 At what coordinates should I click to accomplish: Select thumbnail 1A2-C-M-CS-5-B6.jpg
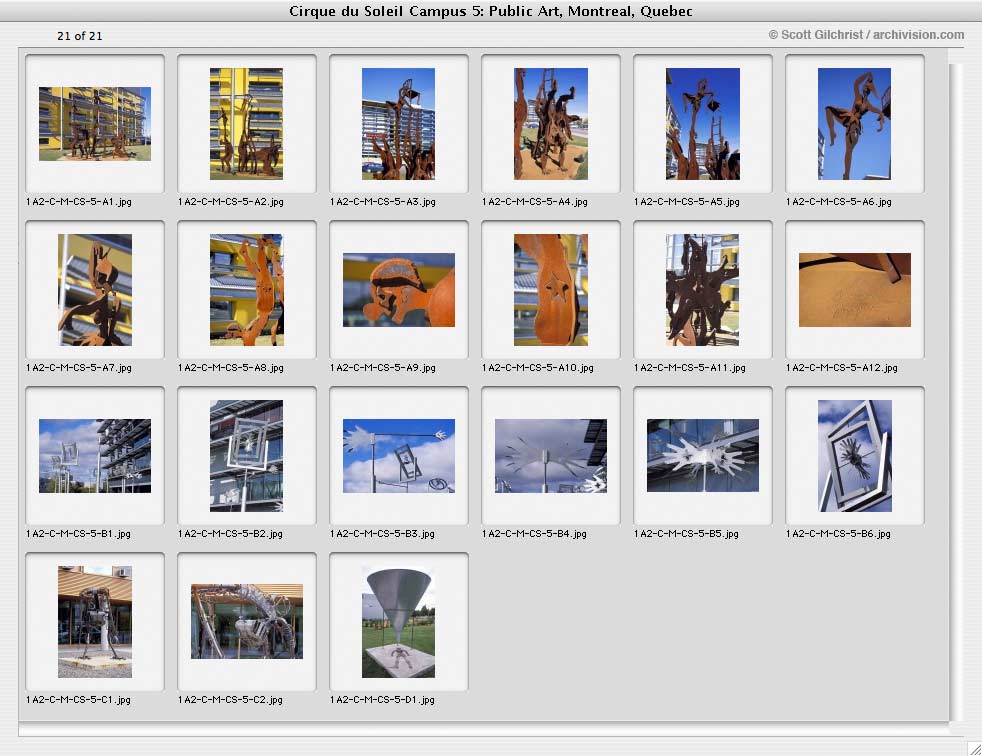pos(854,456)
